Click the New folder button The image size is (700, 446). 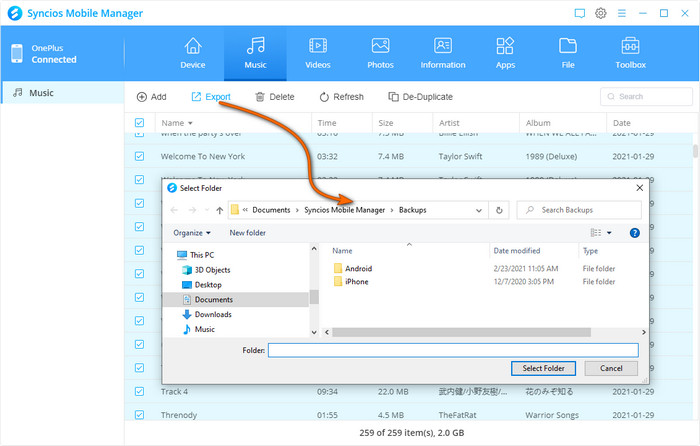(x=247, y=233)
